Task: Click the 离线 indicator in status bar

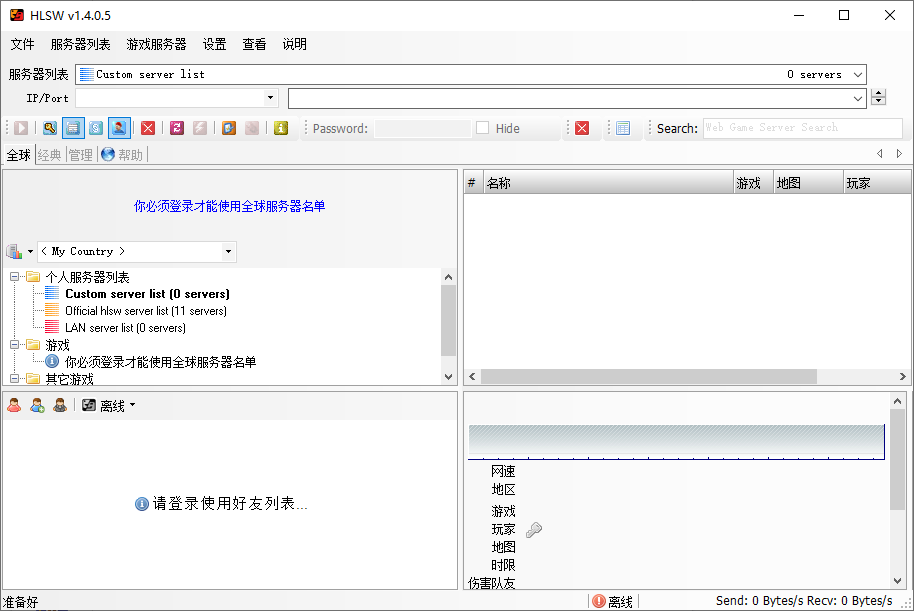Action: [613, 601]
